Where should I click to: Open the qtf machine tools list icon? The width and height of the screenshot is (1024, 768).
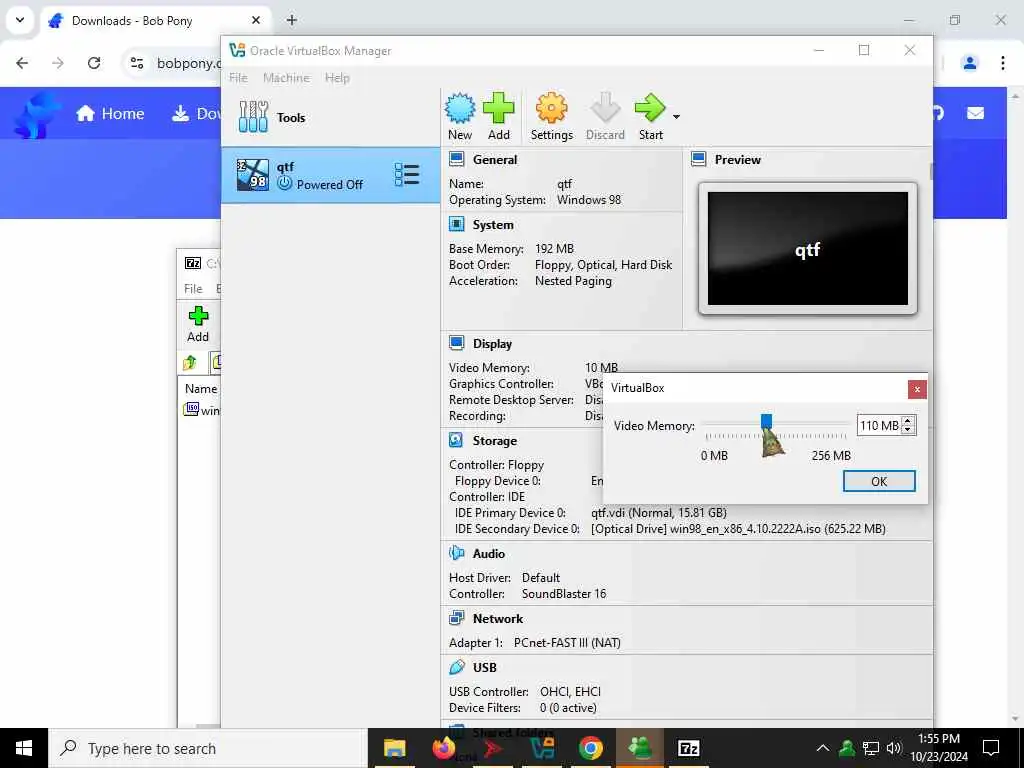(x=407, y=175)
